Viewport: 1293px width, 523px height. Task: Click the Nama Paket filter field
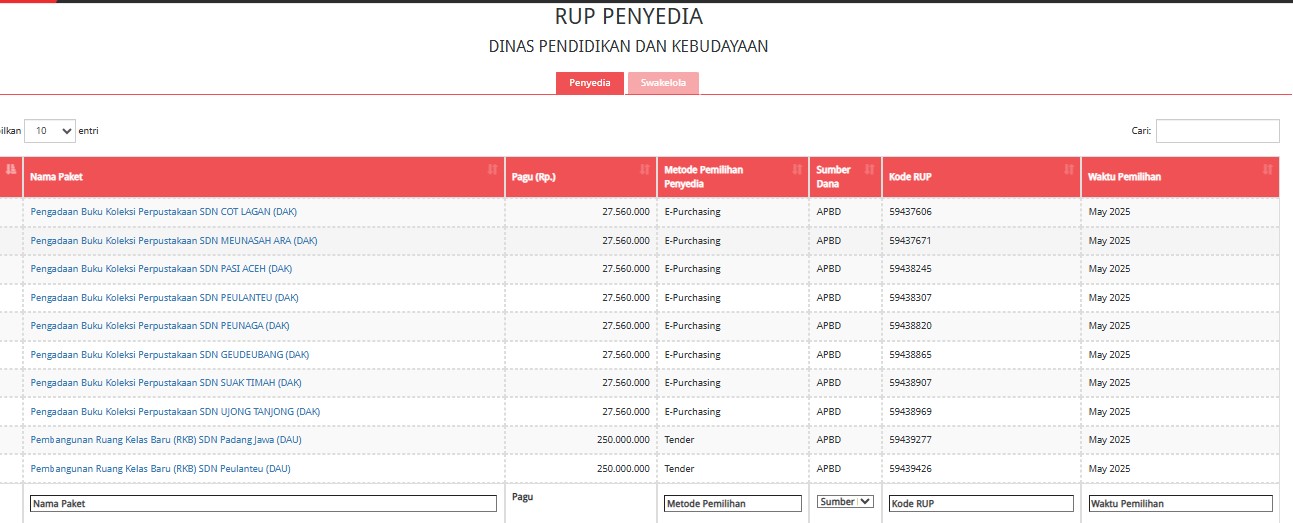263,504
